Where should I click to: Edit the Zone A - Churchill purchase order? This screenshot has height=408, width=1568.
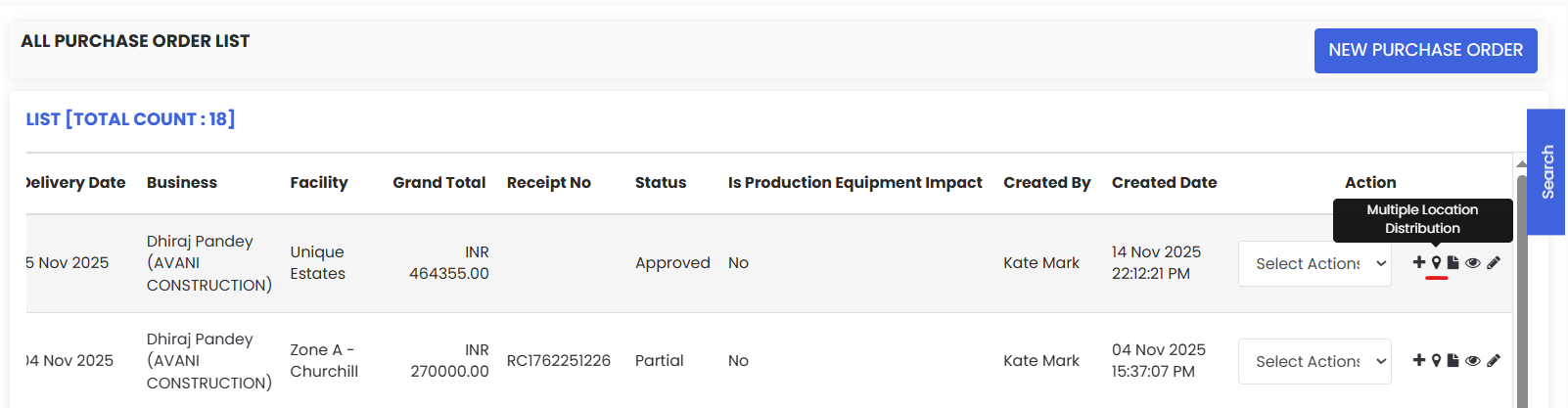pos(1494,360)
